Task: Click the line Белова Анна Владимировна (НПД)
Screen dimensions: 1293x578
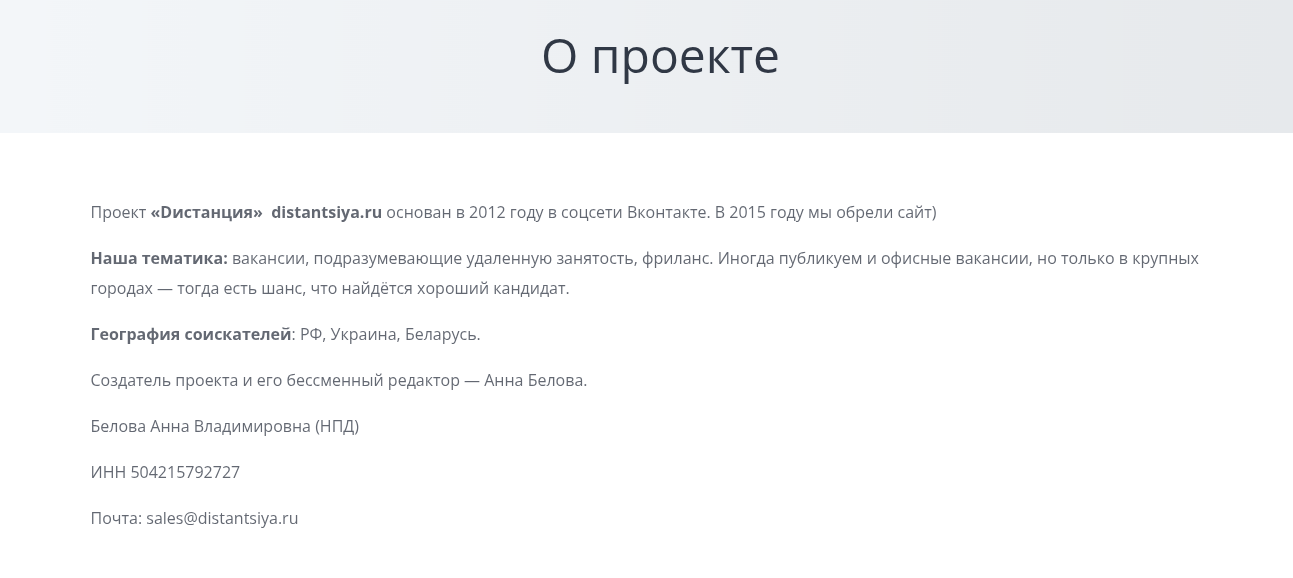Action: pos(224,426)
